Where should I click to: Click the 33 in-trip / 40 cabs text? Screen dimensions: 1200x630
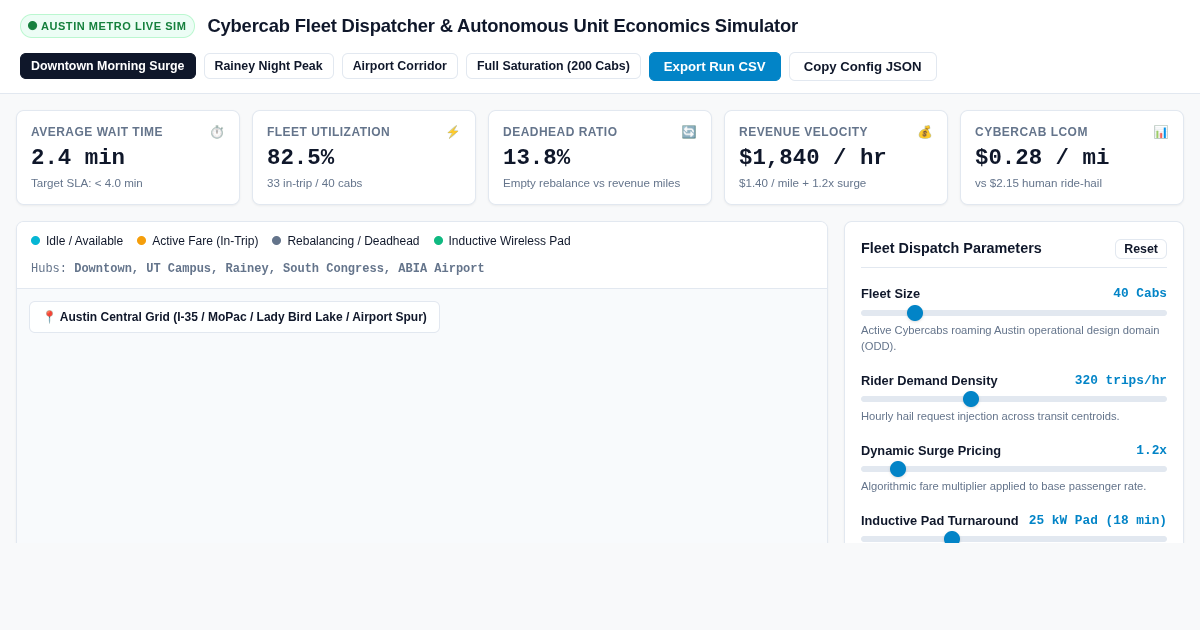click(x=315, y=183)
